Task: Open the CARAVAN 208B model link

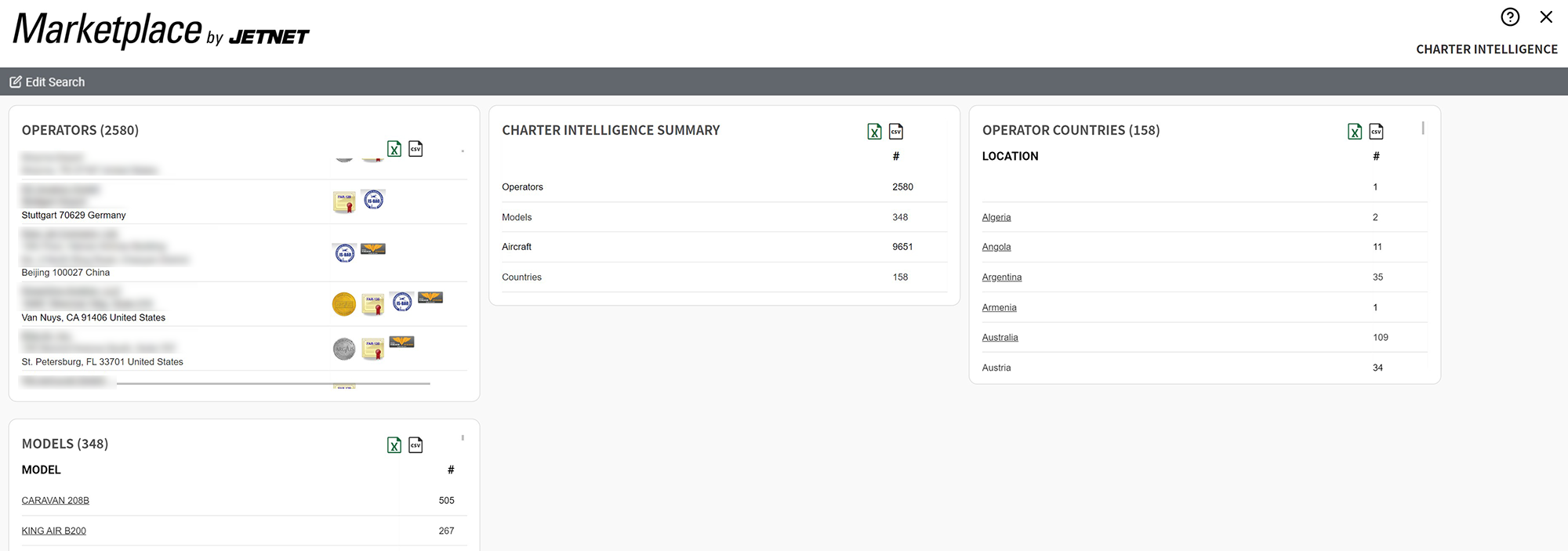Action: click(56, 501)
